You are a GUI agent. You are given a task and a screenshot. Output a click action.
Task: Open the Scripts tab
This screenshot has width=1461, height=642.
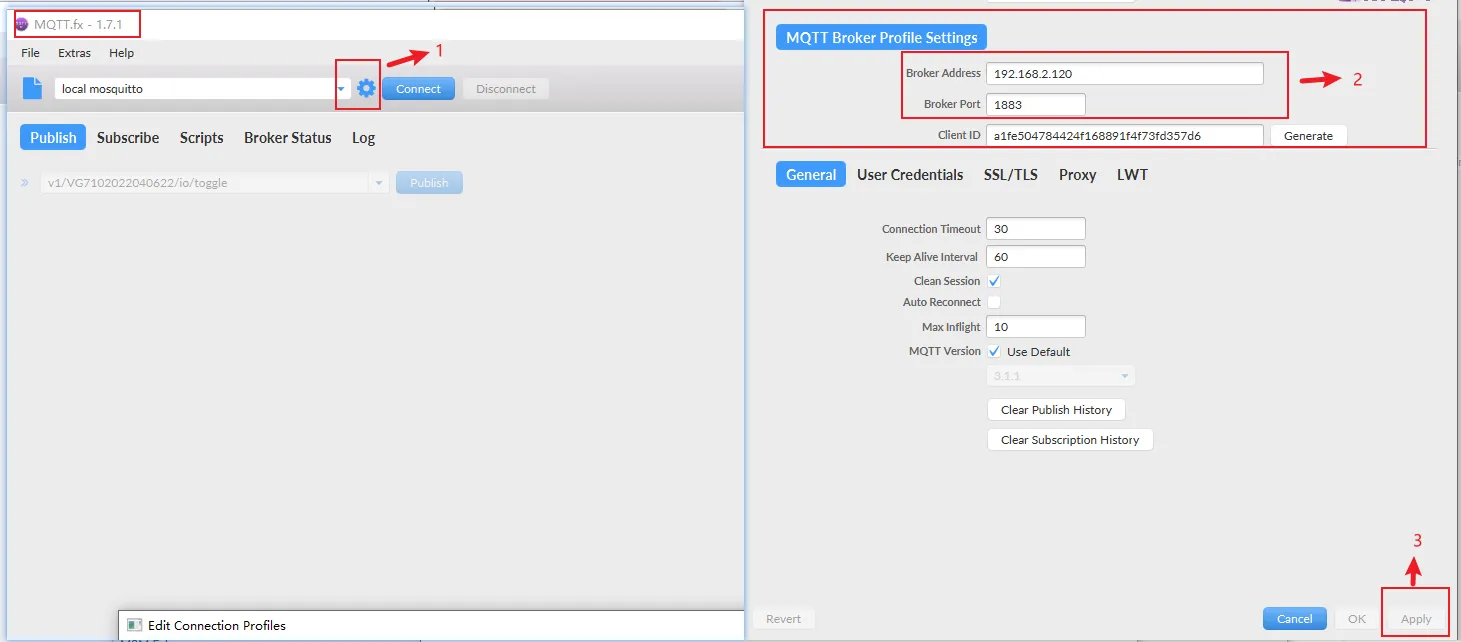(x=202, y=138)
